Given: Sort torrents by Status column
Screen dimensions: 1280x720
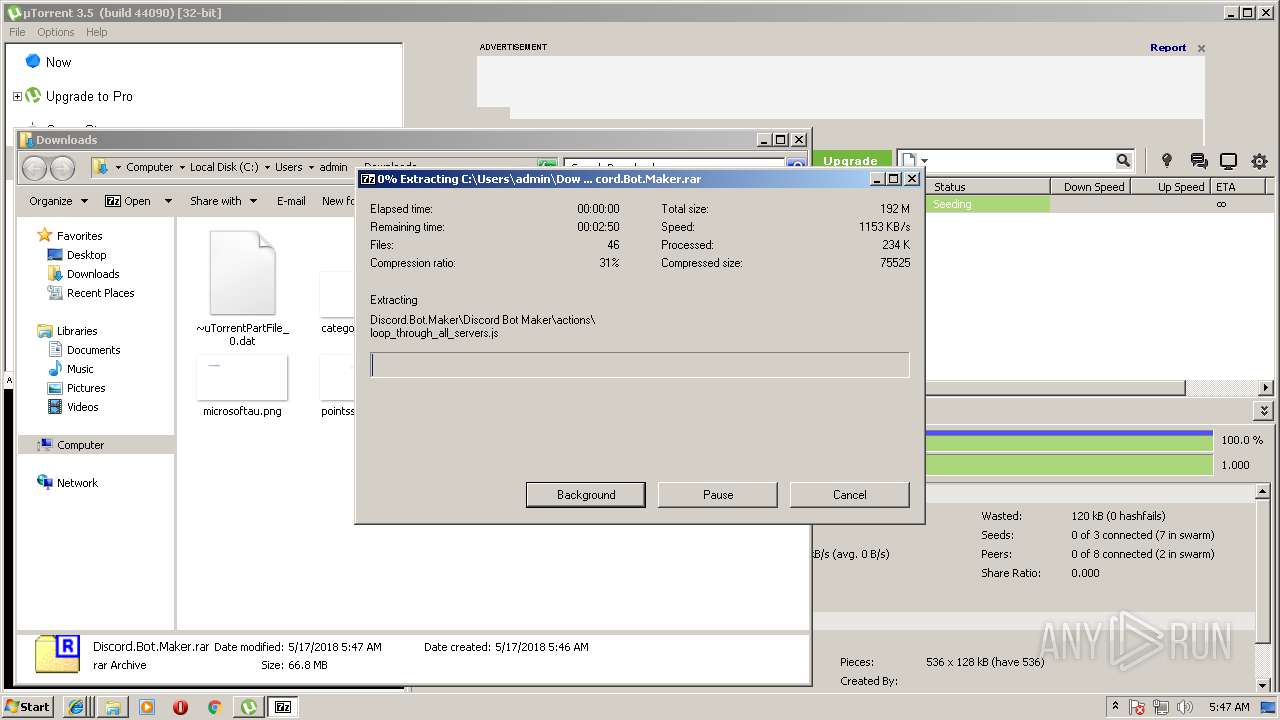Looking at the screenshot, I should pos(988,187).
